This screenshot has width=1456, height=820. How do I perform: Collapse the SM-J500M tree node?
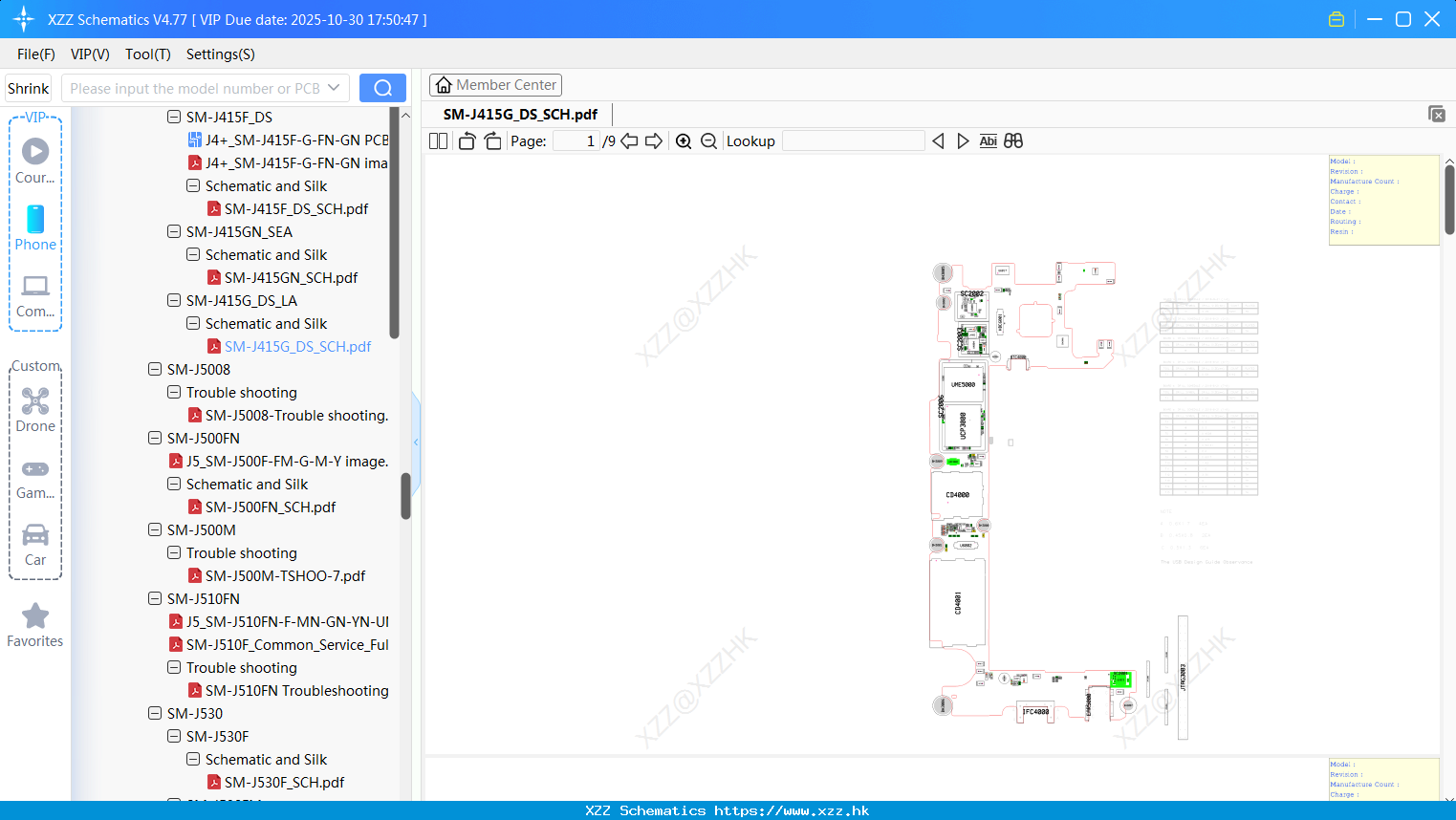[155, 529]
